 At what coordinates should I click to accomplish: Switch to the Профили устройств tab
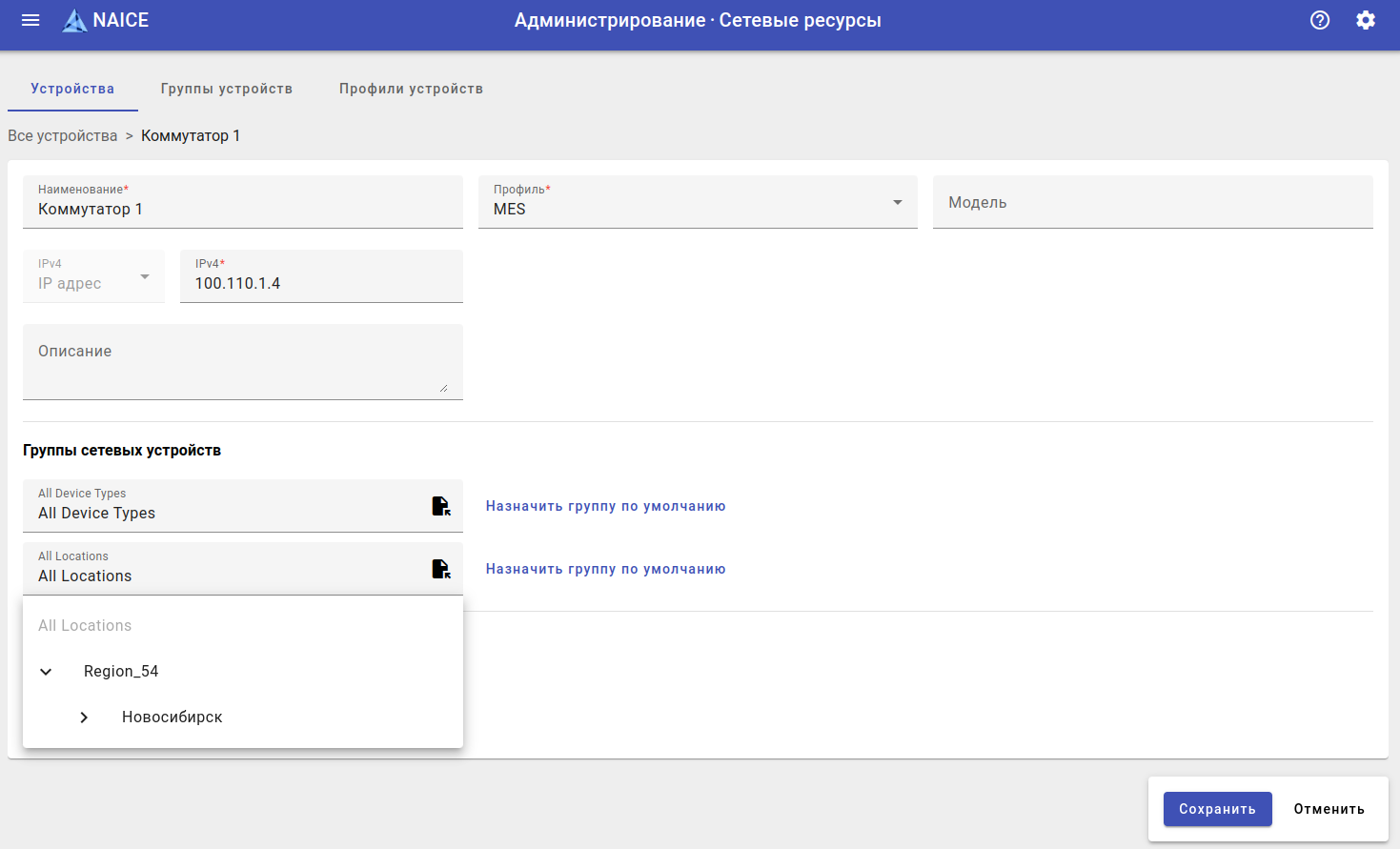[x=411, y=89]
